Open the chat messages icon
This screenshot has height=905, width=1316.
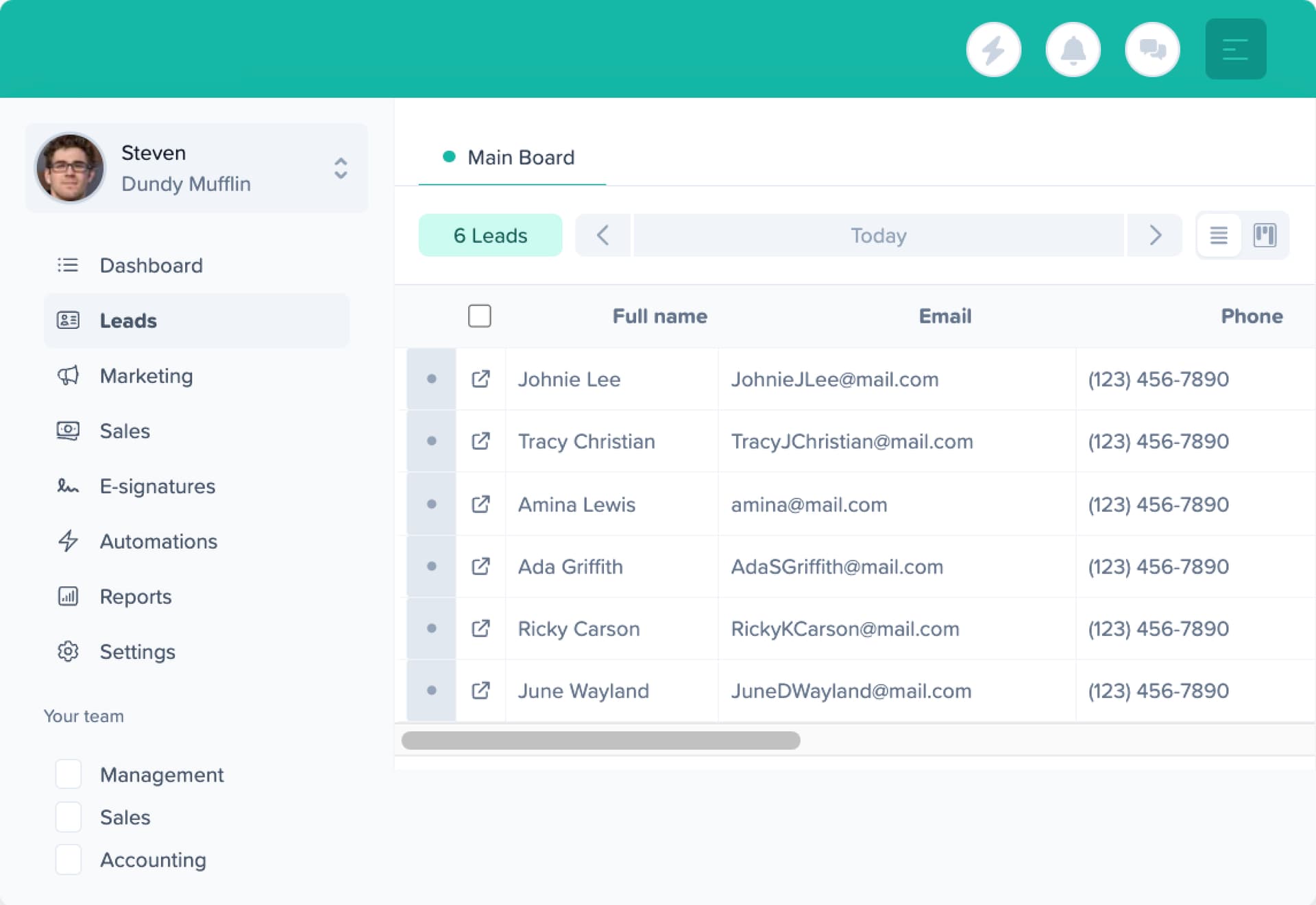click(x=1152, y=49)
